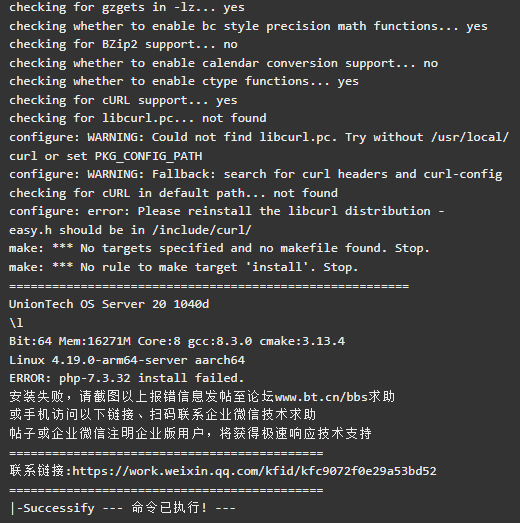Click the cURL in default path line
This screenshot has height=523, width=520.
(x=173, y=193)
